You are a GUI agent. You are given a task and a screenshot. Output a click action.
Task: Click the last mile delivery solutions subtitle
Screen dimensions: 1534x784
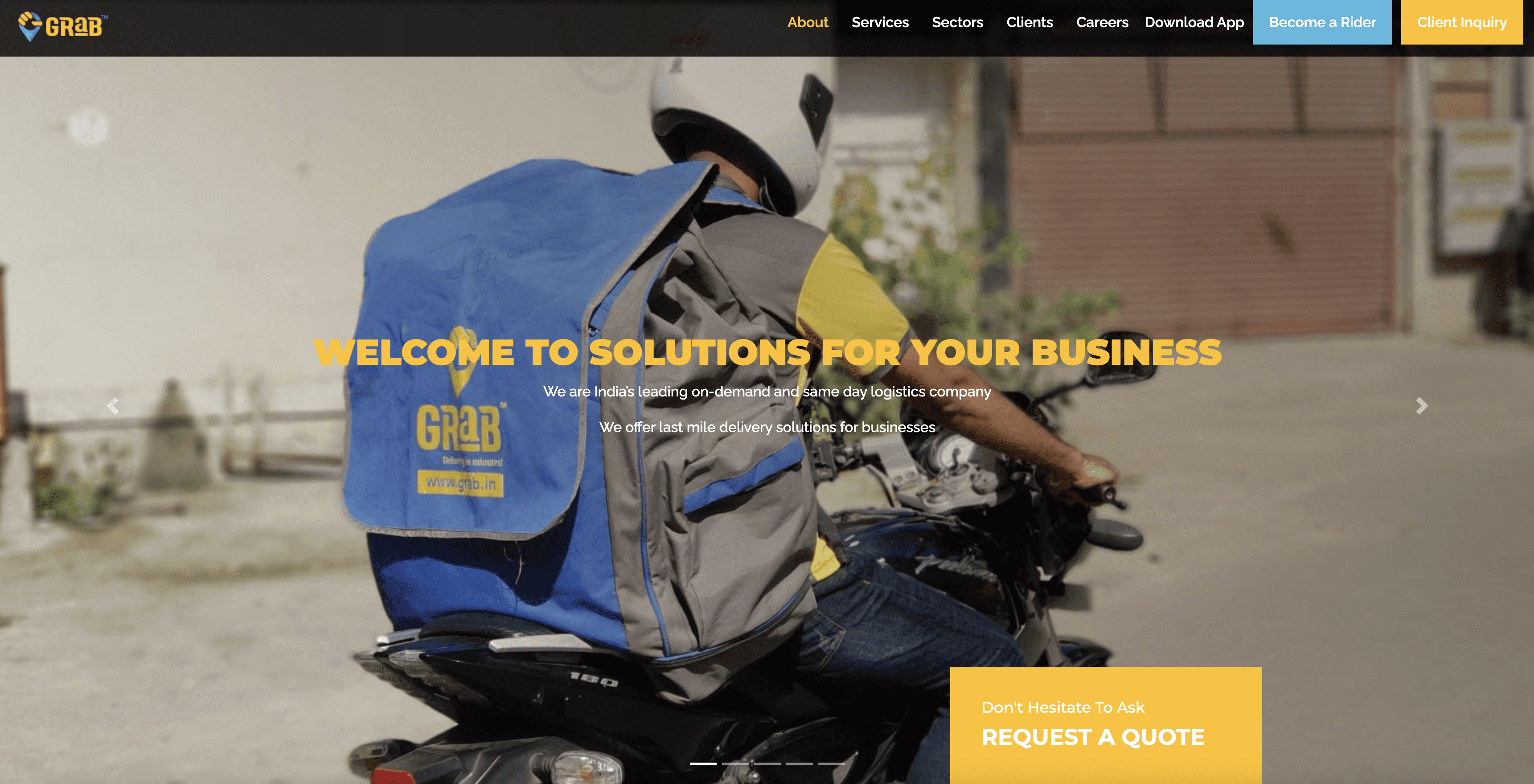point(767,427)
